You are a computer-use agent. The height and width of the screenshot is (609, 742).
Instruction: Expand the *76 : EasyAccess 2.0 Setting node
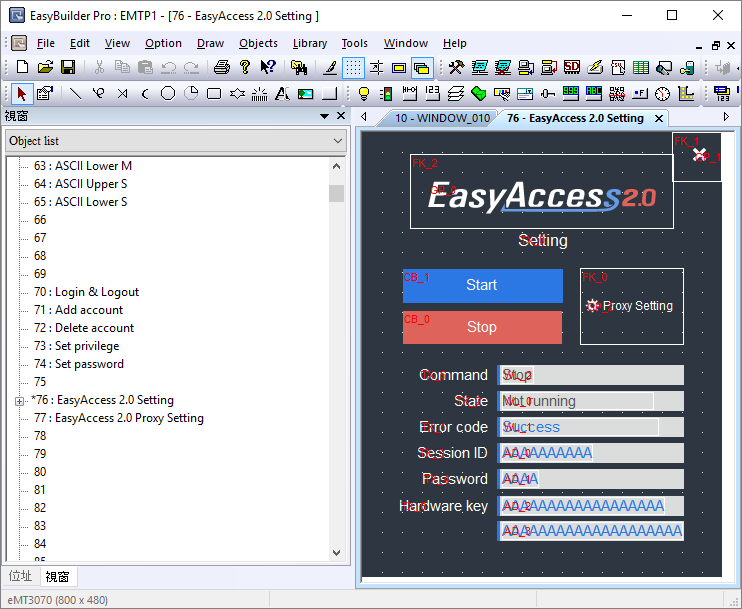point(19,401)
